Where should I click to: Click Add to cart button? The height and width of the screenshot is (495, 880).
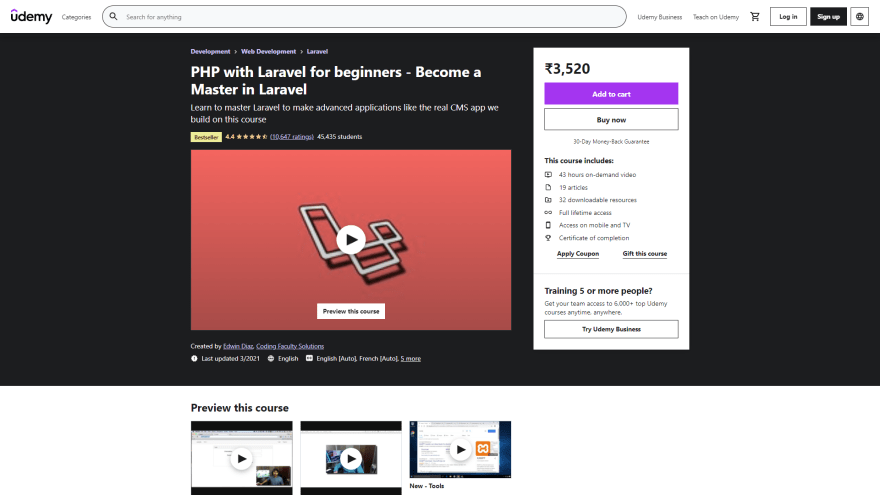coord(611,94)
